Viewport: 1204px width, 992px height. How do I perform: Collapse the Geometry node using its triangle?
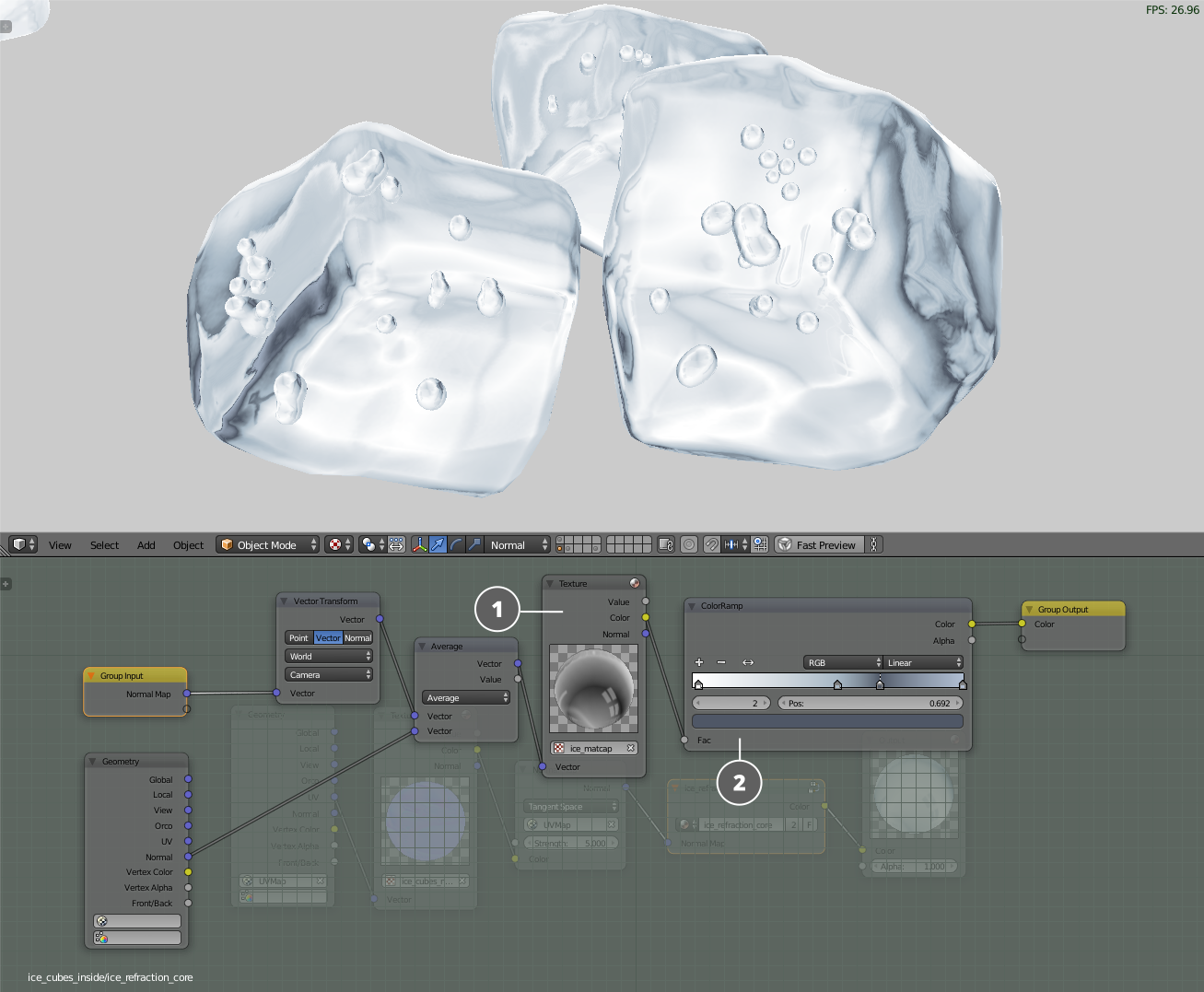click(93, 762)
